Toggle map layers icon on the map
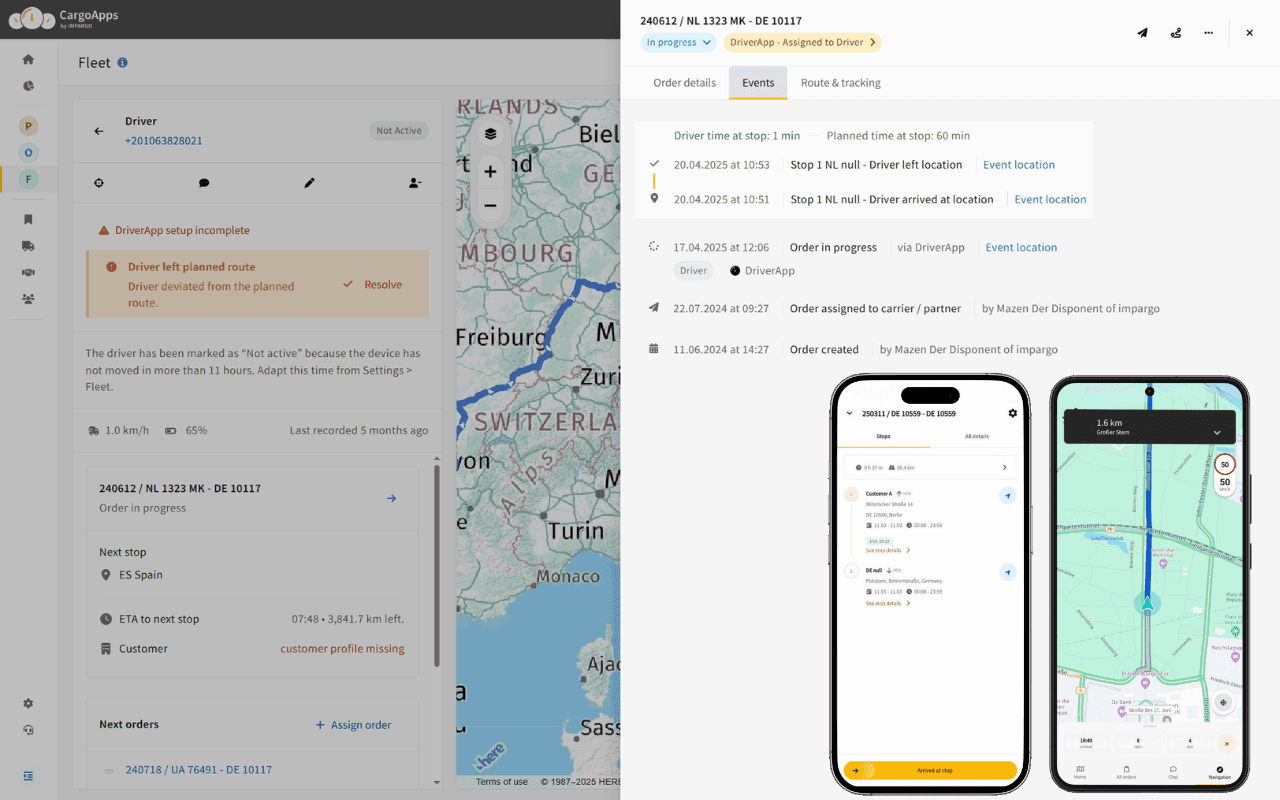This screenshot has height=800, width=1280. 490,131
